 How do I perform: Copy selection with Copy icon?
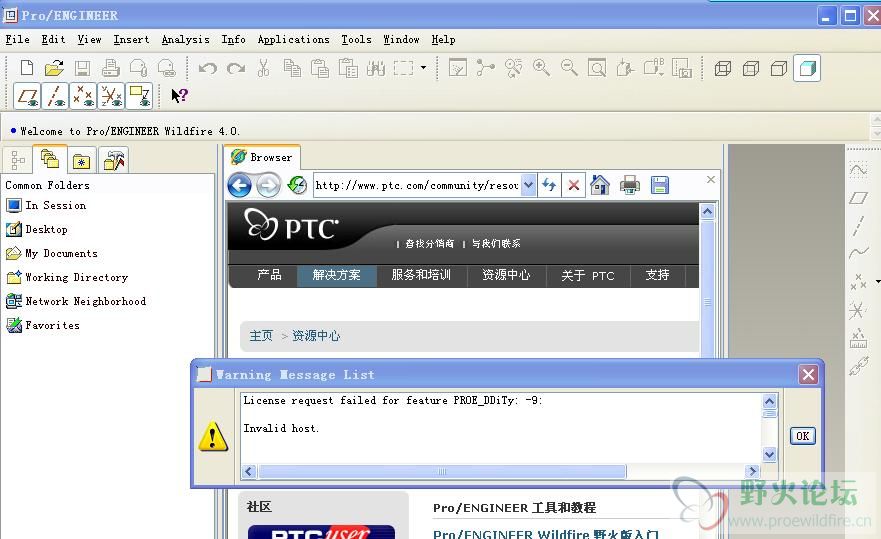[x=292, y=68]
